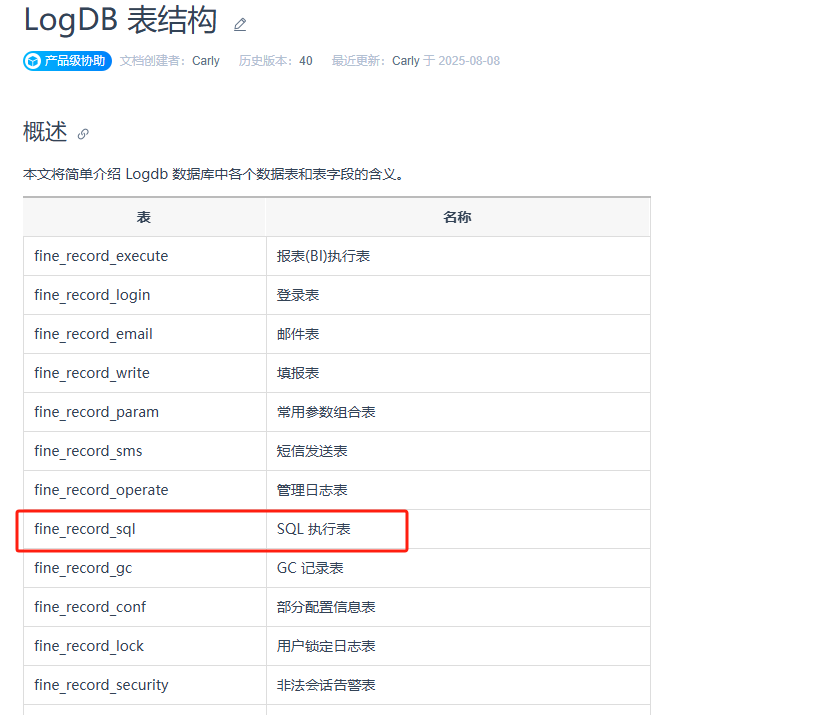The height and width of the screenshot is (715, 839).
Task: Select the fine_record_operate cell
Action: 144,491
